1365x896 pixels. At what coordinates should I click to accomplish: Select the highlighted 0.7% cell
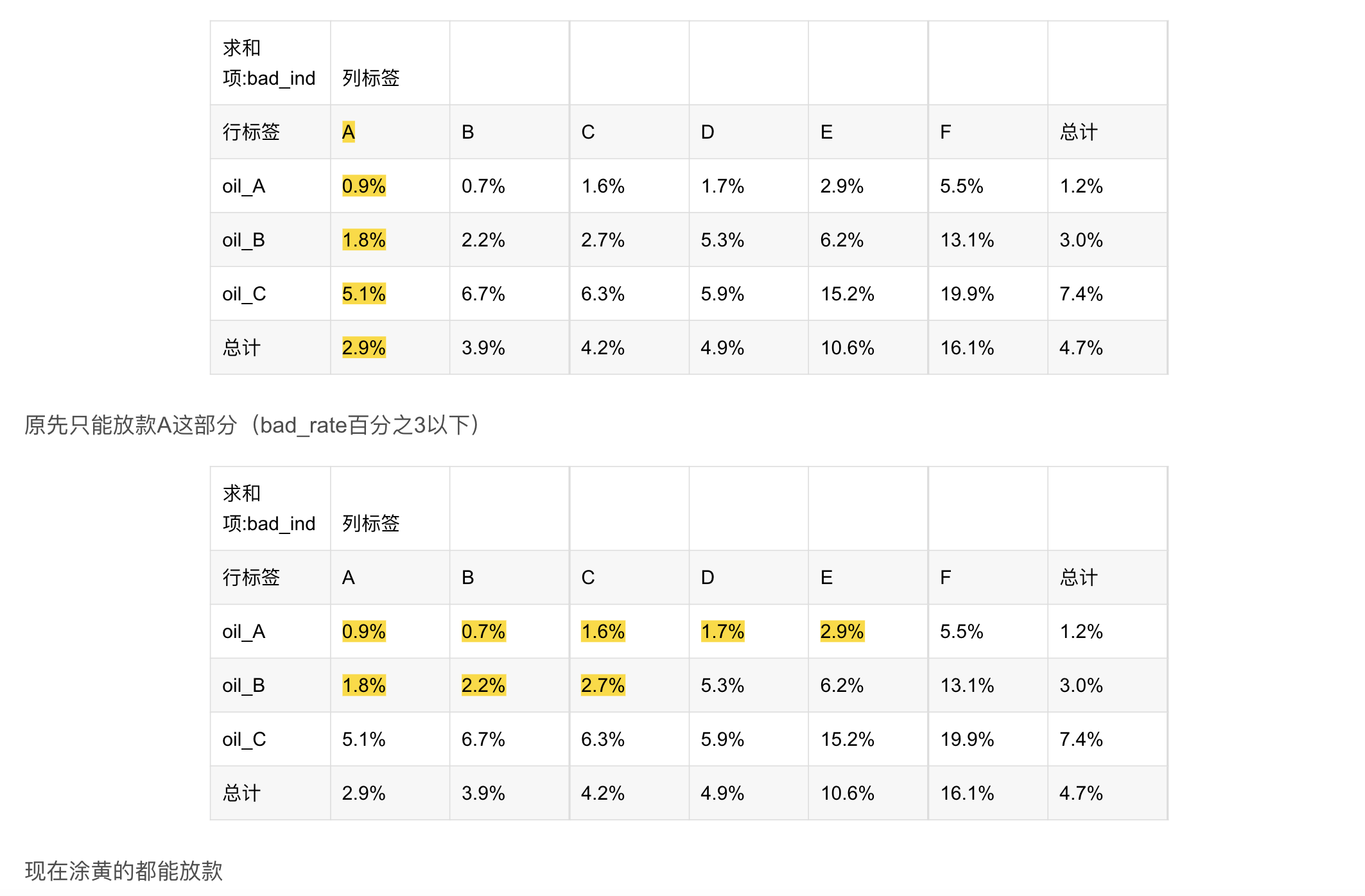pyautogui.click(x=483, y=632)
